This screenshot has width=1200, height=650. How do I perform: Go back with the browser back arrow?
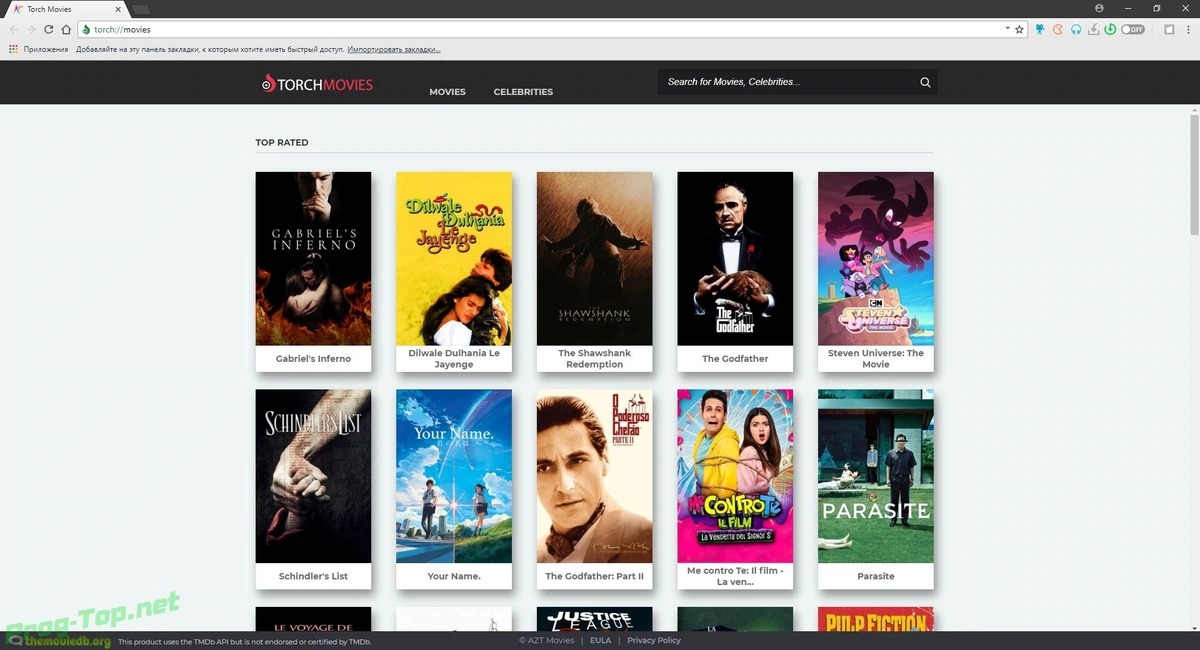13,30
